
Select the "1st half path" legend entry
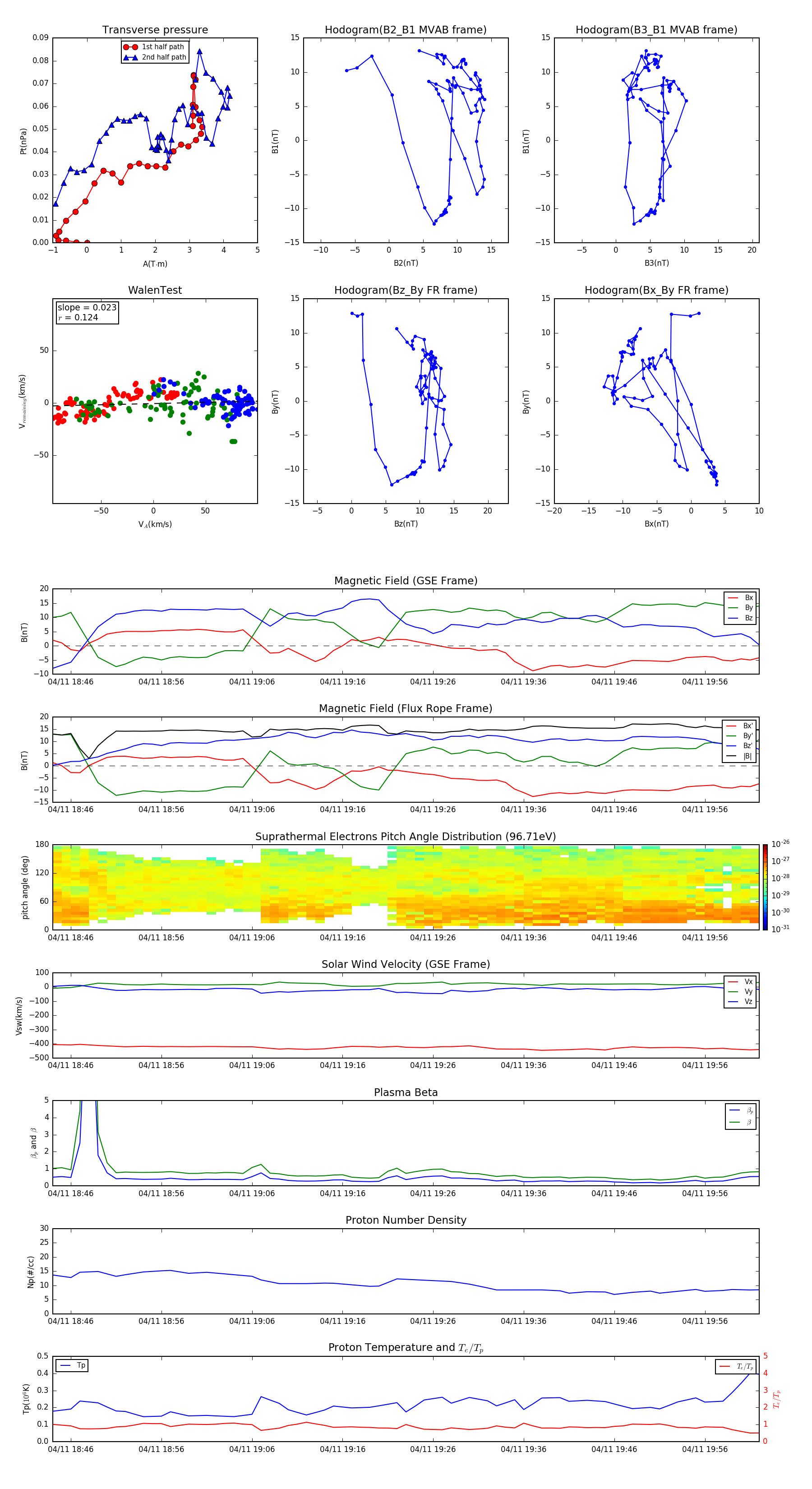pyautogui.click(x=154, y=47)
